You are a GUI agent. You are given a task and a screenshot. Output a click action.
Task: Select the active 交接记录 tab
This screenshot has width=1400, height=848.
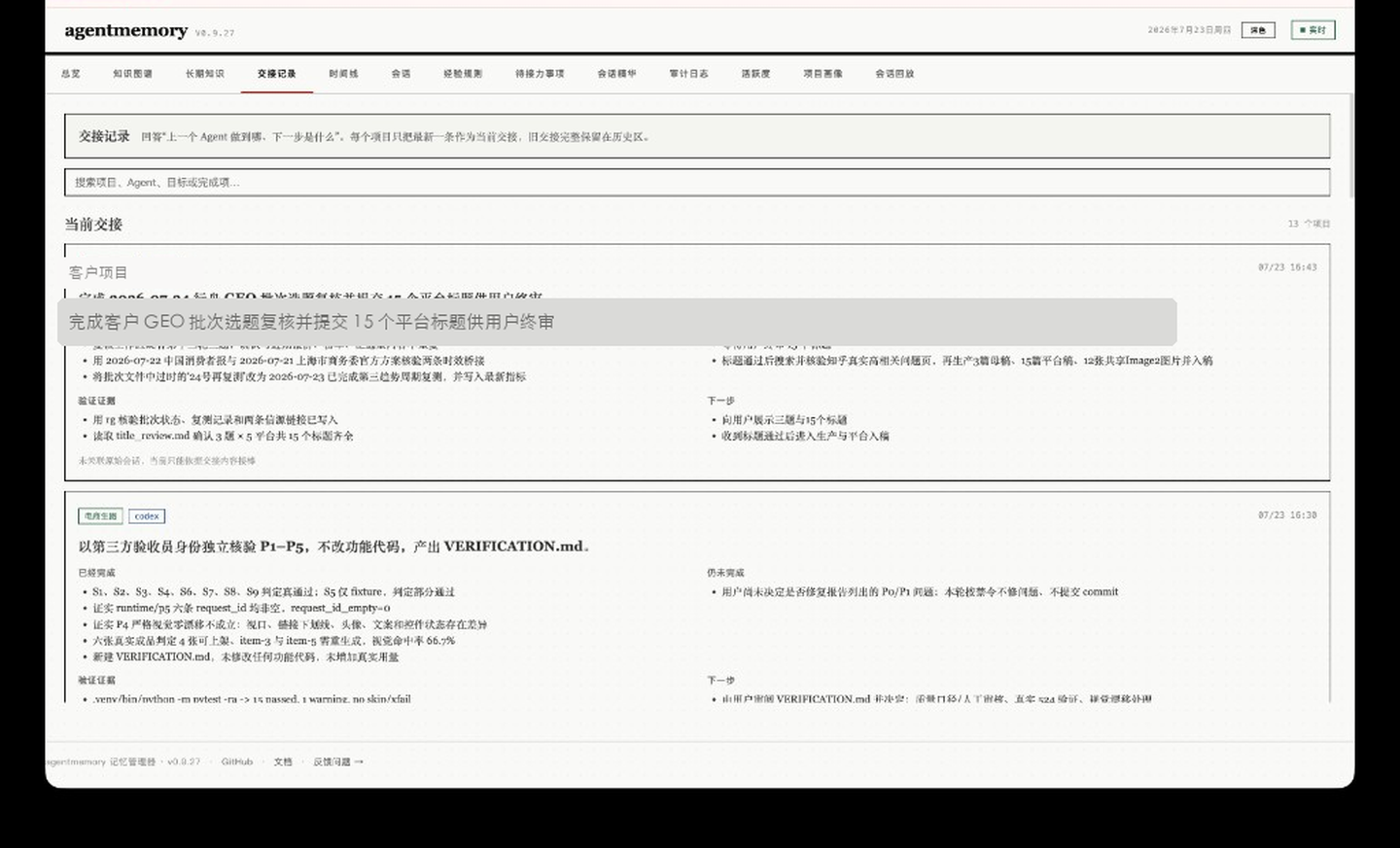[x=277, y=74]
